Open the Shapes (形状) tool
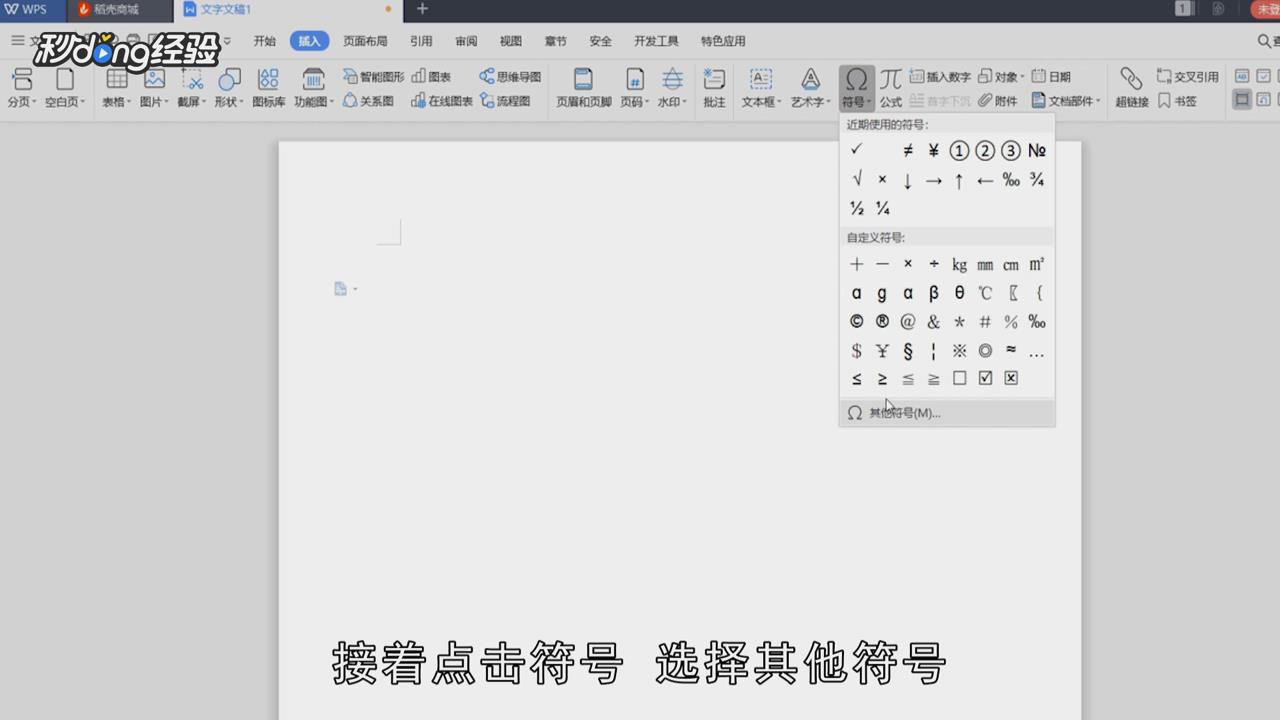Screen dimensions: 1280x720 pyautogui.click(x=229, y=88)
